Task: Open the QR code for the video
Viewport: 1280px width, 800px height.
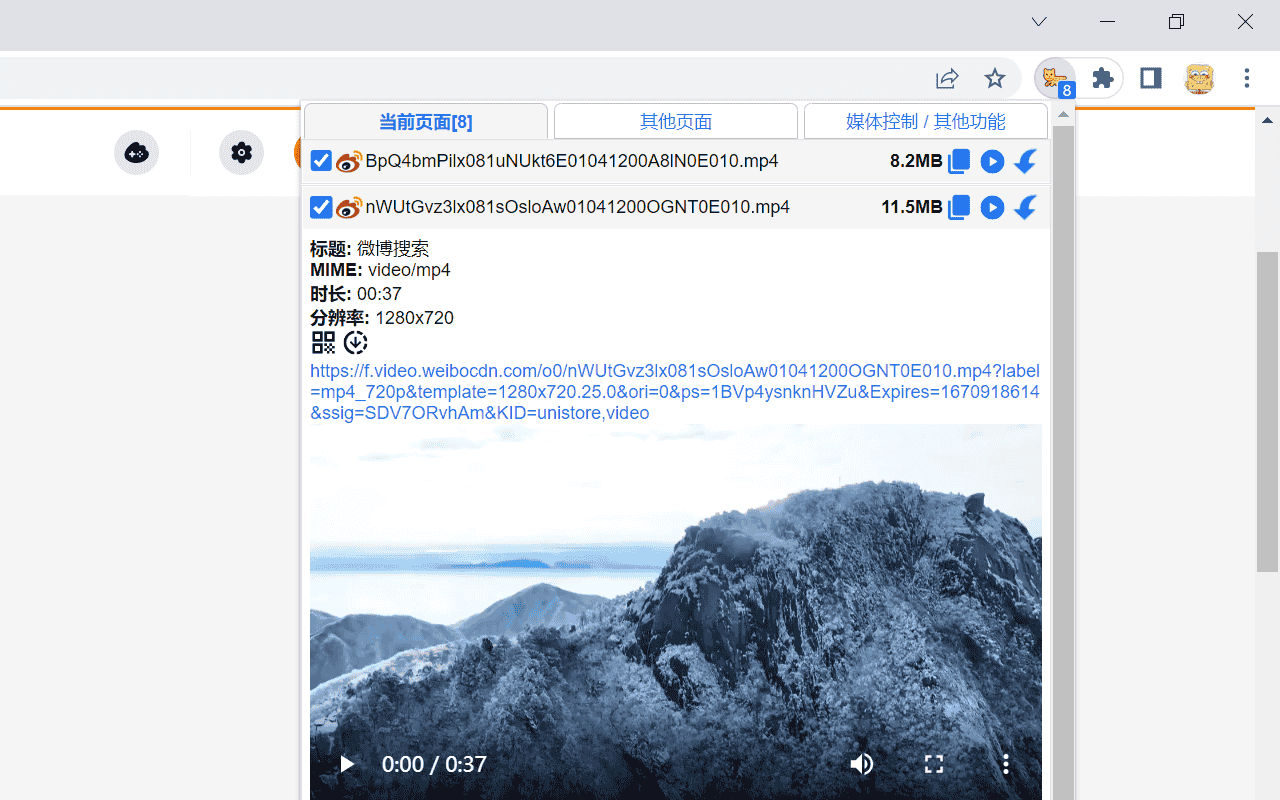Action: click(x=322, y=342)
